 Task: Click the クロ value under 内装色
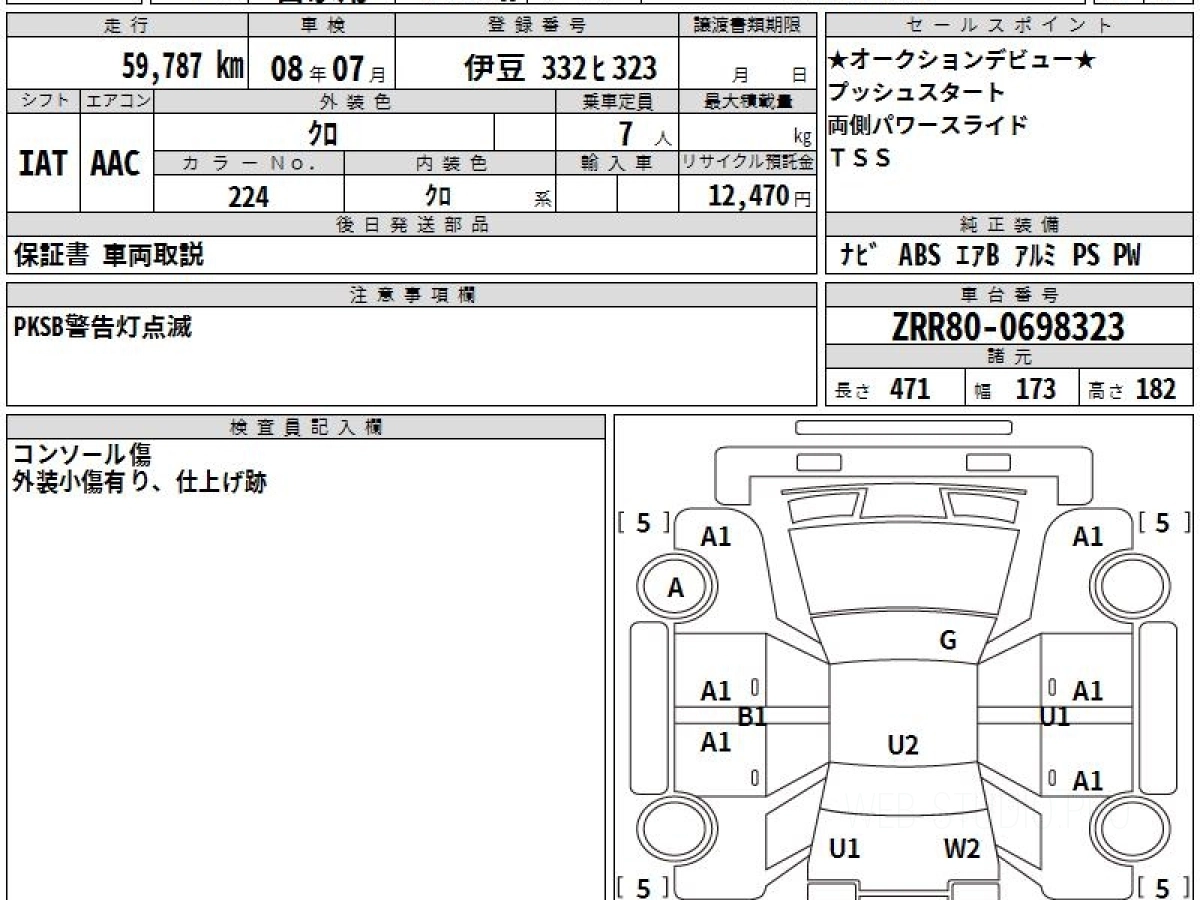[x=438, y=195]
